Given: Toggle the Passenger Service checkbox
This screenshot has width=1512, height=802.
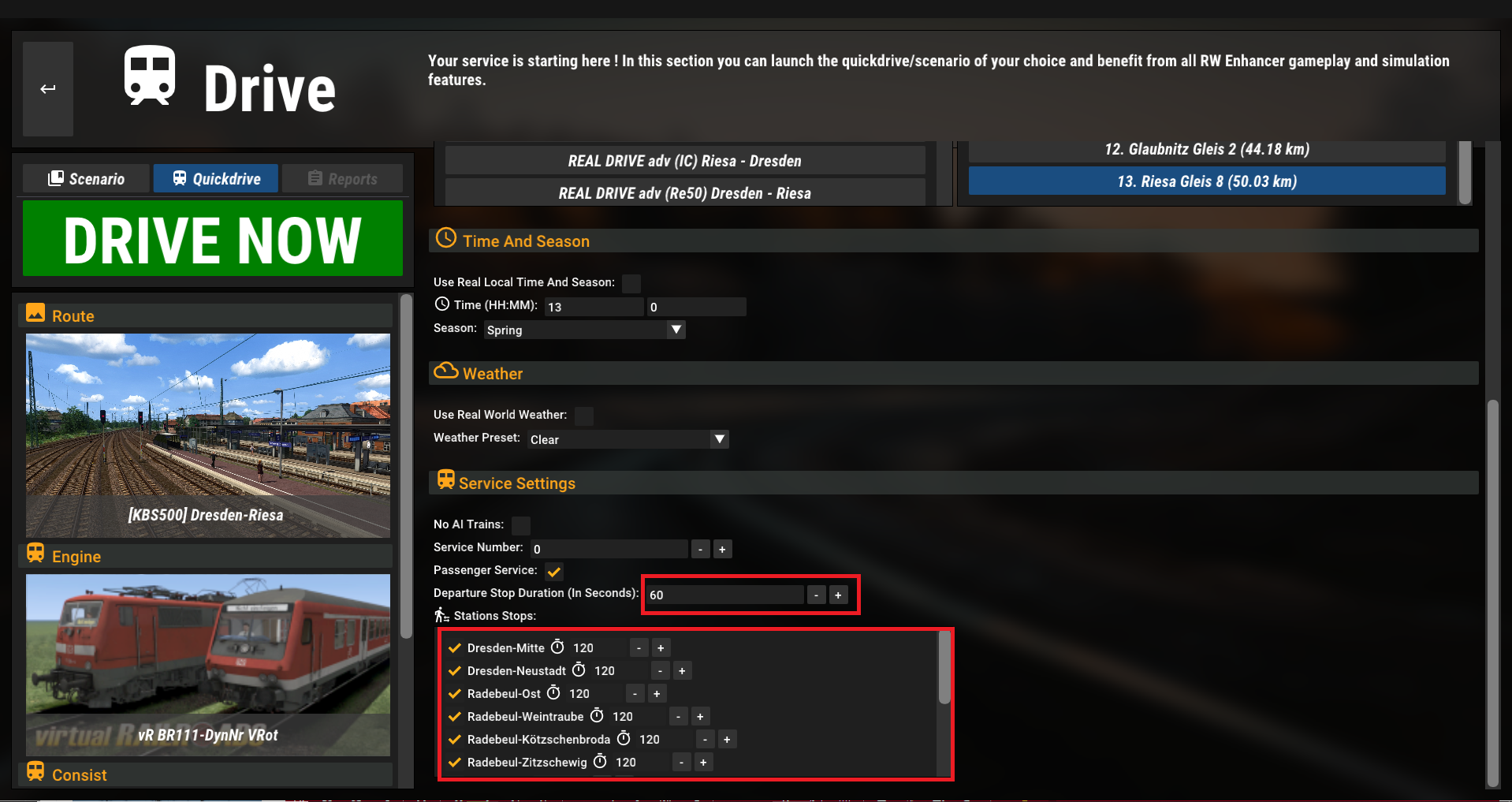Looking at the screenshot, I should click(x=554, y=571).
